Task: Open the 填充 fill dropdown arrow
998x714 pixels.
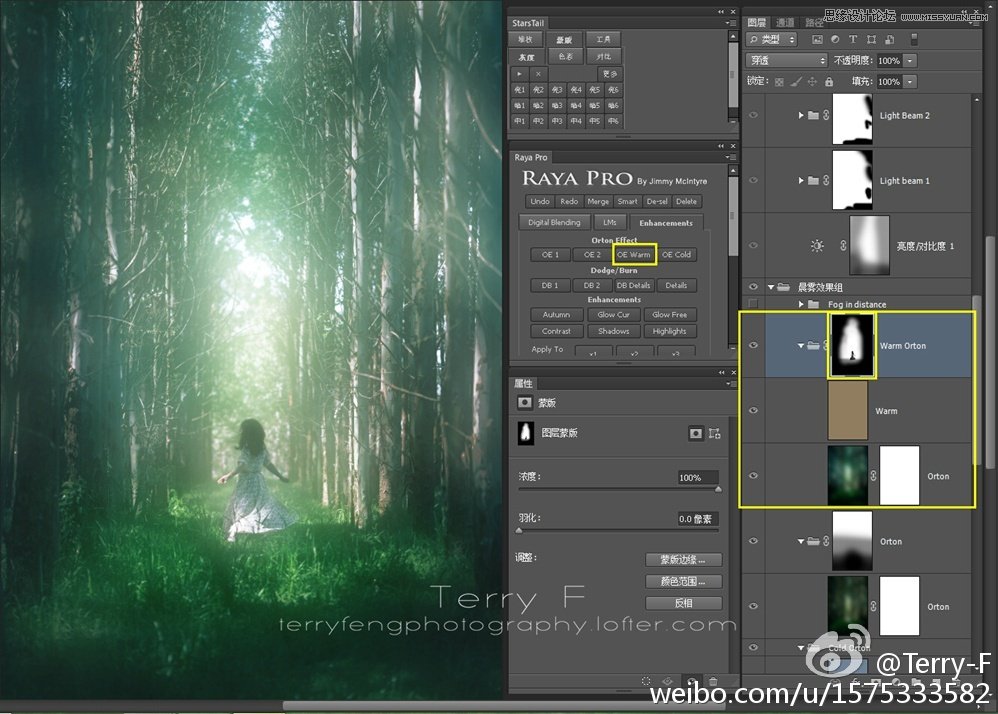Action: pos(910,81)
